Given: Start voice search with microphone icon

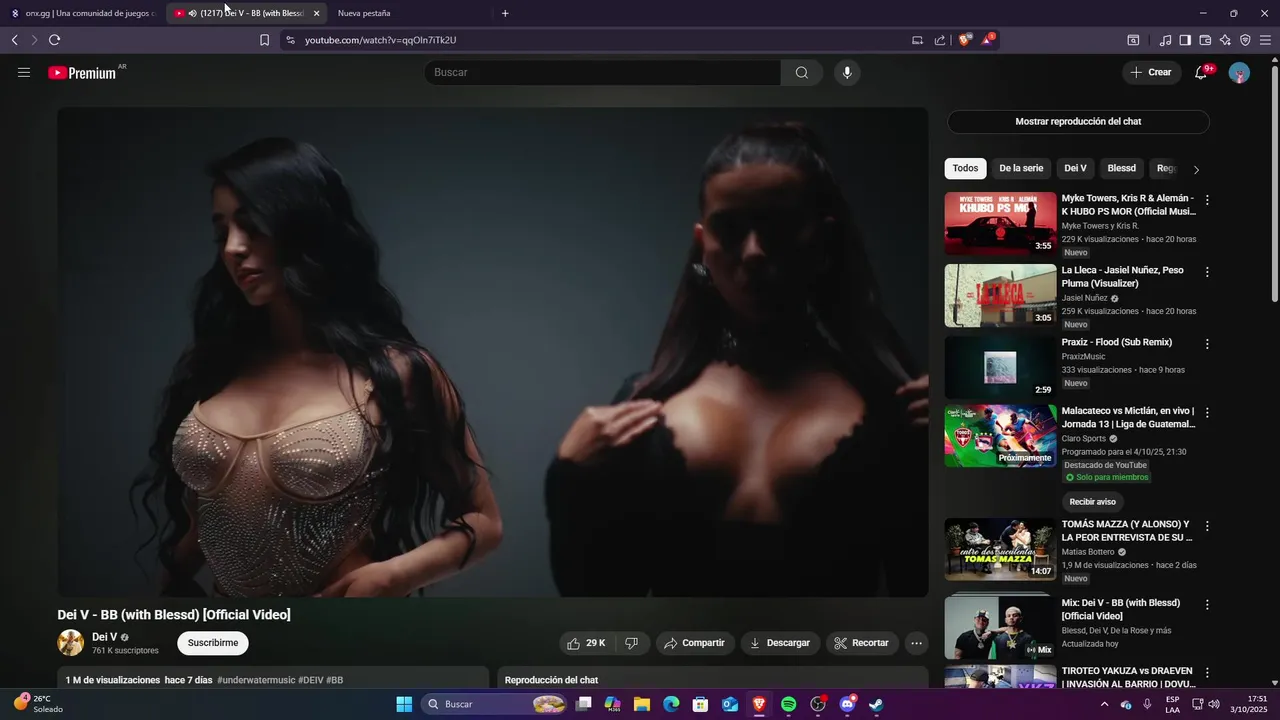Looking at the screenshot, I should 847,72.
